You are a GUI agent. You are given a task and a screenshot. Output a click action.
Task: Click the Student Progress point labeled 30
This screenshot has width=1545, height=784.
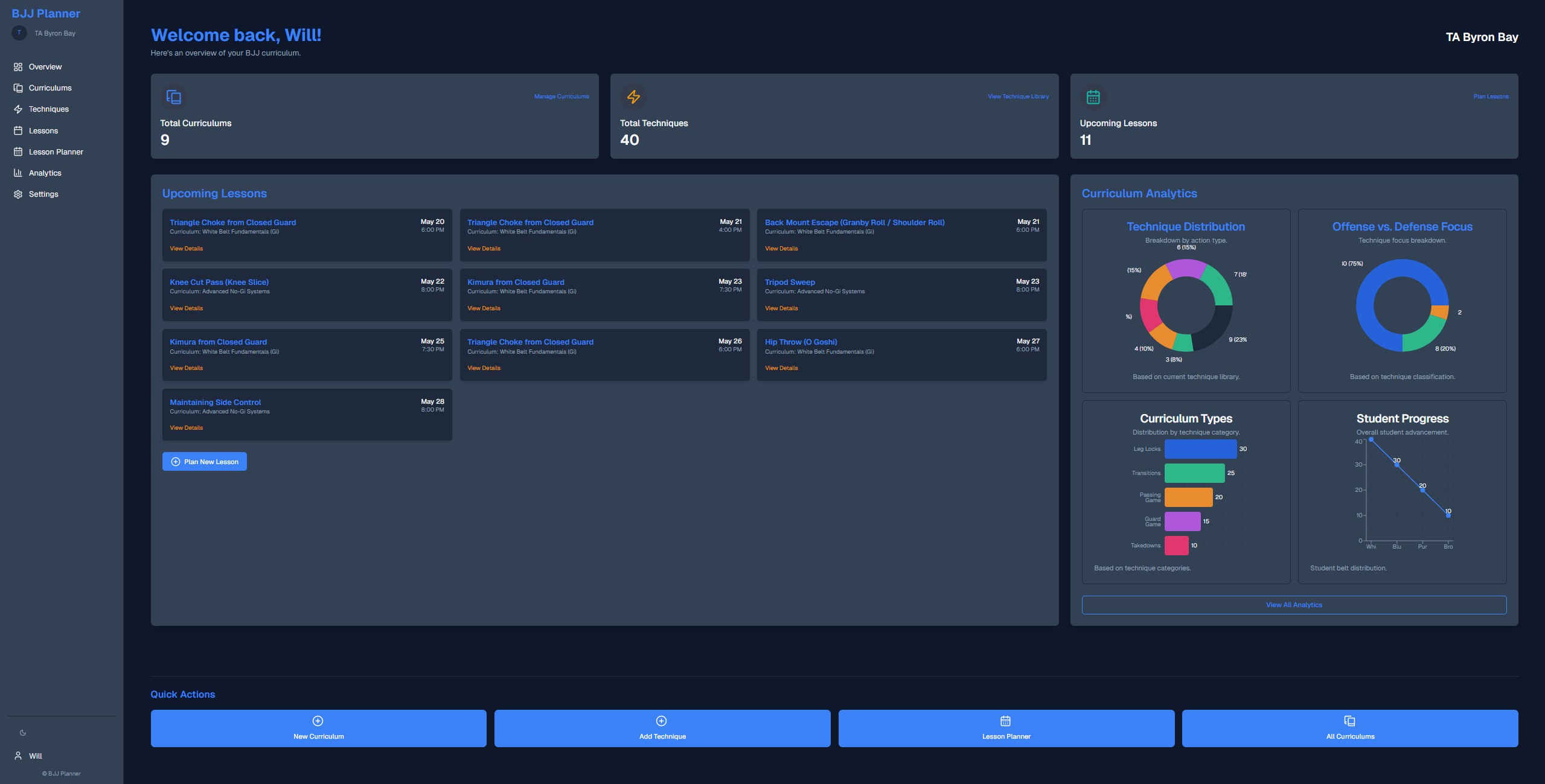pyautogui.click(x=1396, y=465)
